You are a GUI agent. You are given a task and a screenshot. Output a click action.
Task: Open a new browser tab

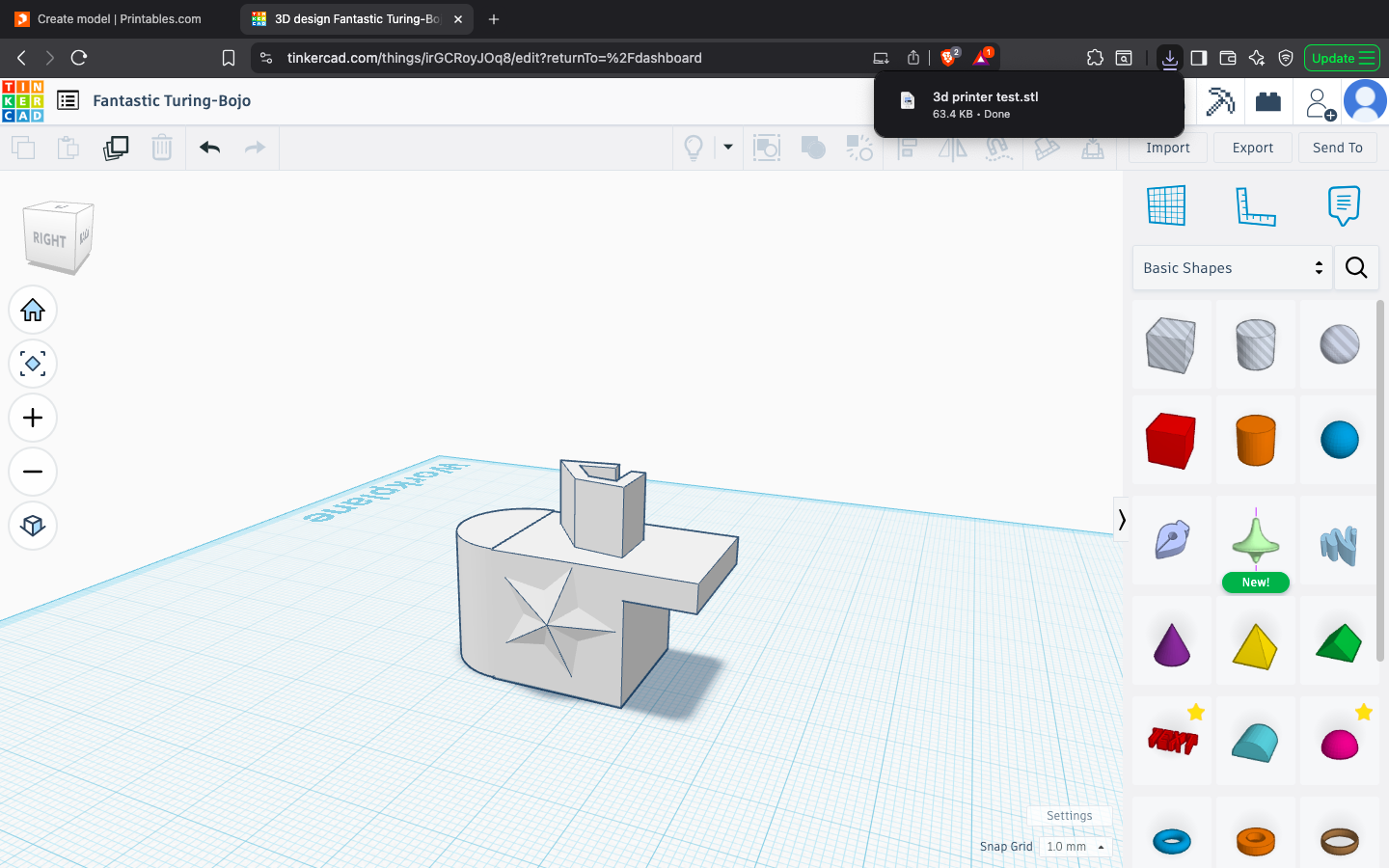494,19
